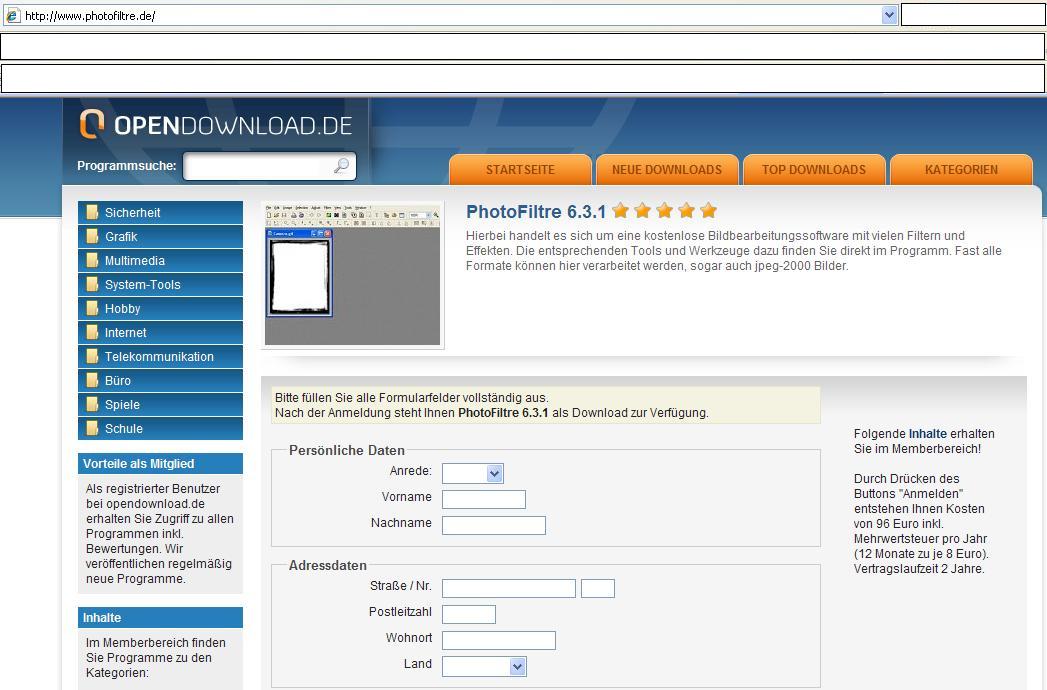
Task: Click the folder icon next to Grafik
Action: pyautogui.click(x=92, y=236)
